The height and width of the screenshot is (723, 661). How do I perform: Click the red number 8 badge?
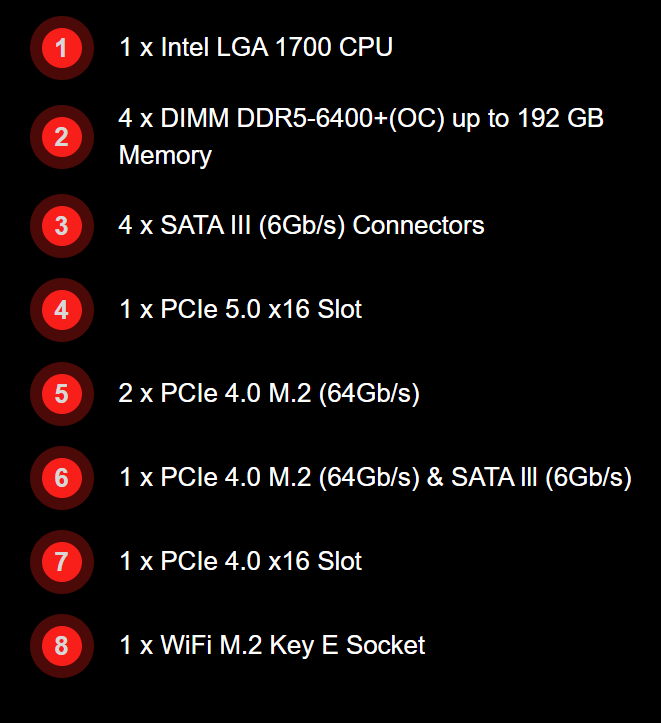pyautogui.click(x=62, y=646)
